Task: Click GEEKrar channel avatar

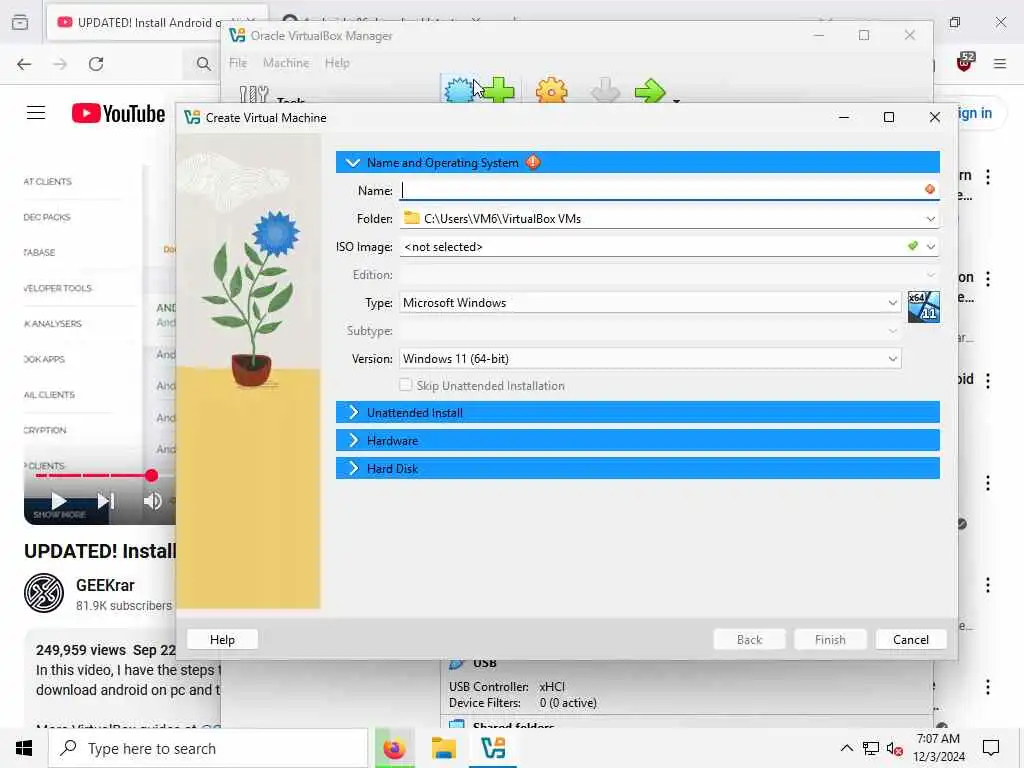Action: pyautogui.click(x=44, y=593)
